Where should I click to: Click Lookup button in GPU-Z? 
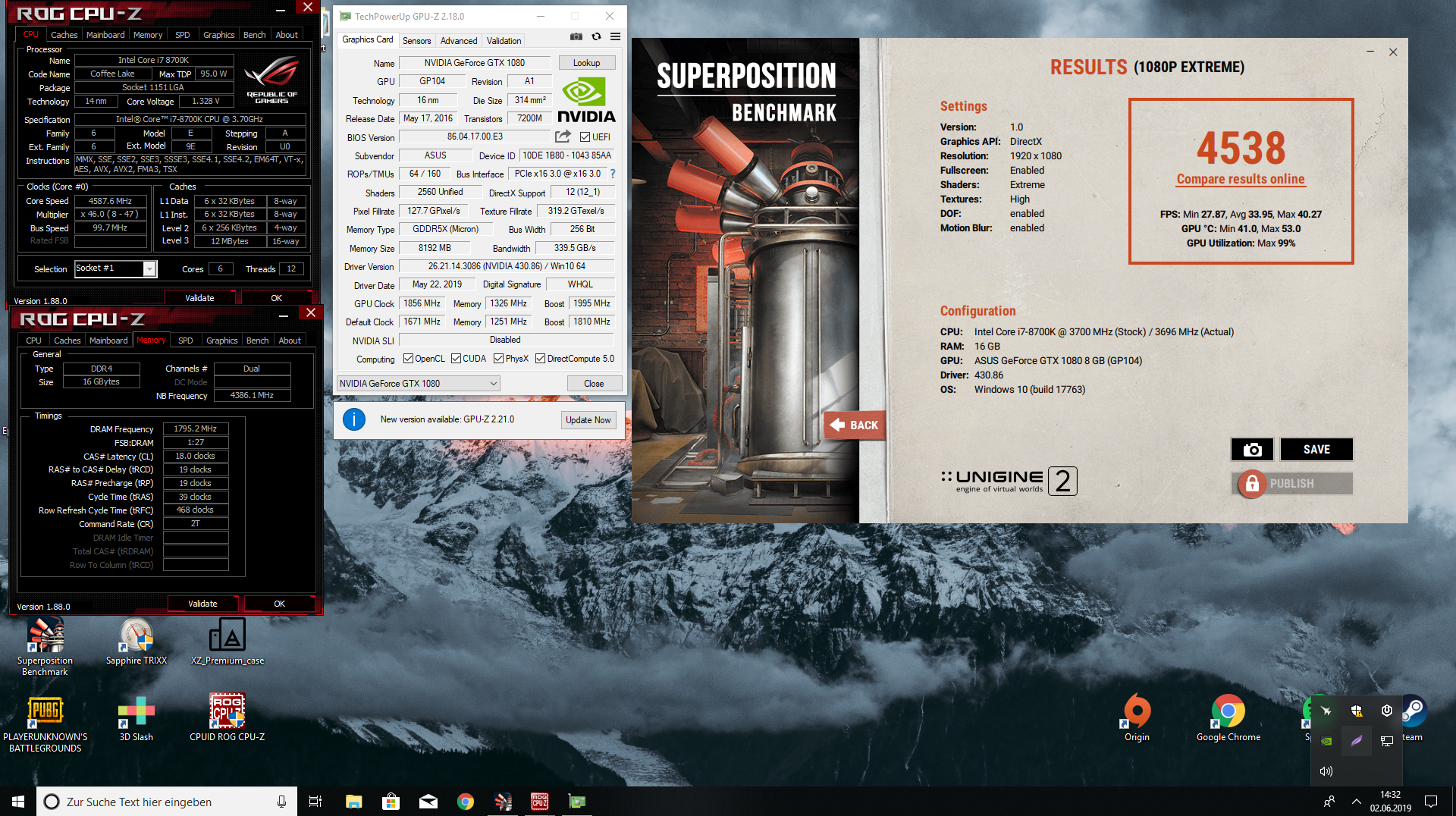(x=586, y=63)
